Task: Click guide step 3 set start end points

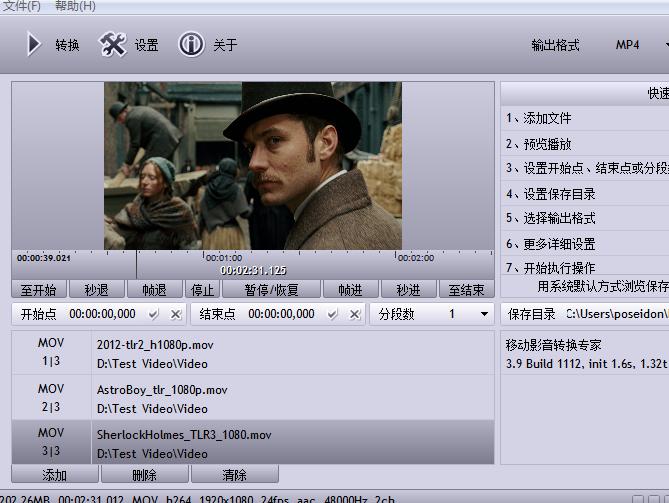Action: point(587,168)
